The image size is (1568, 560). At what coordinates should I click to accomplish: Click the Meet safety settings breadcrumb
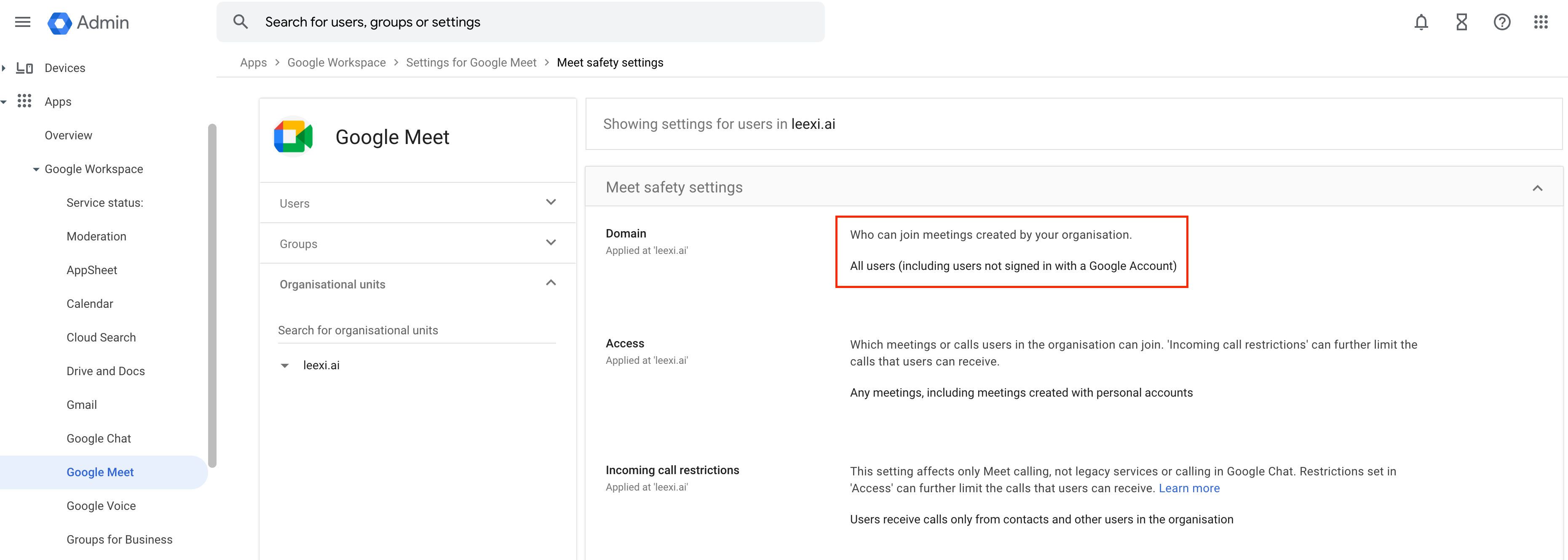click(610, 63)
